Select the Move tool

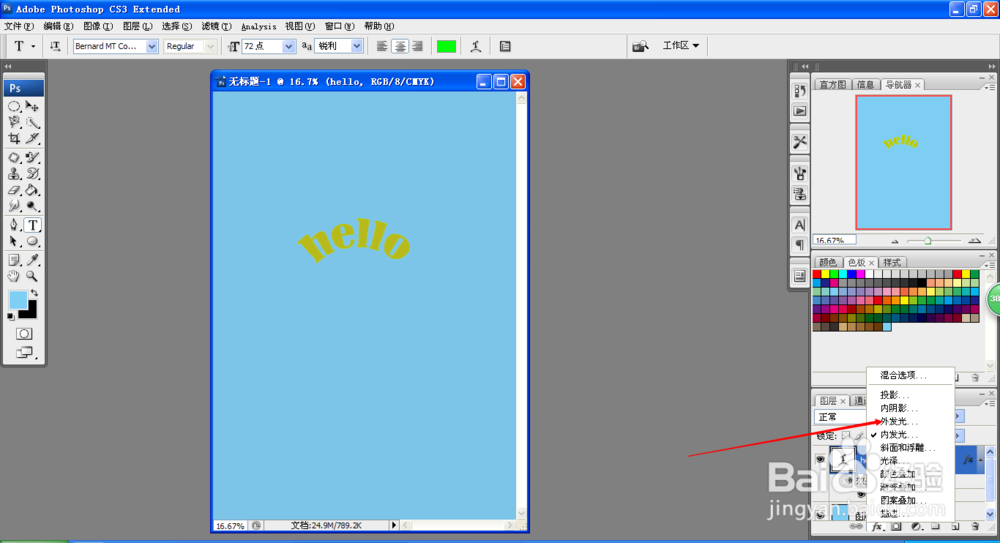pos(33,107)
